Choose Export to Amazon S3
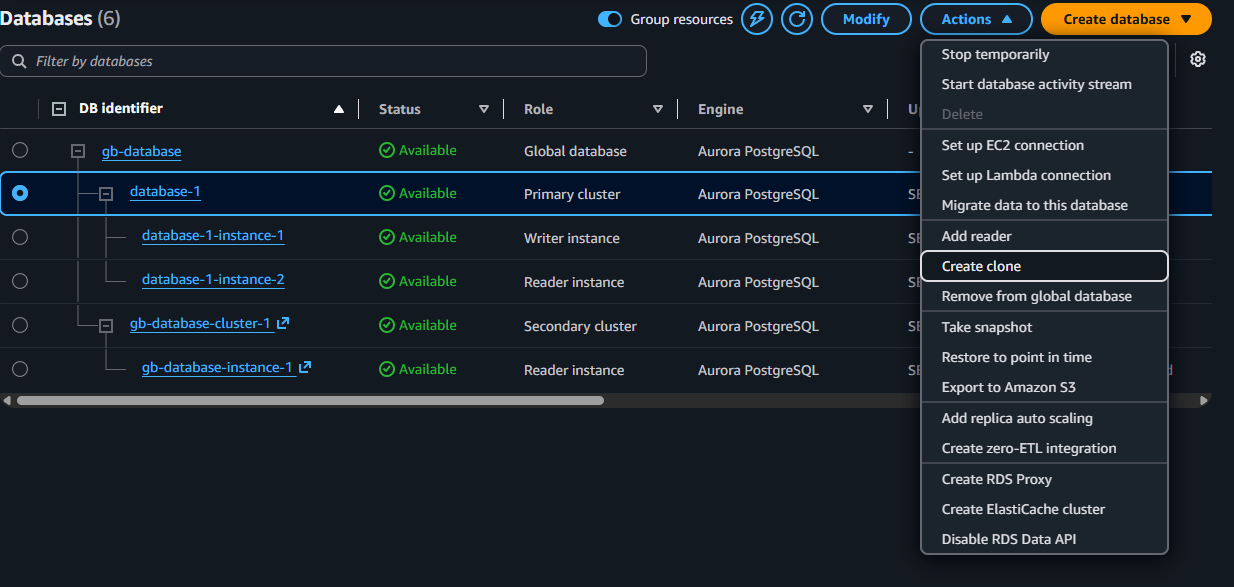This screenshot has height=587, width=1234. coord(1044,387)
